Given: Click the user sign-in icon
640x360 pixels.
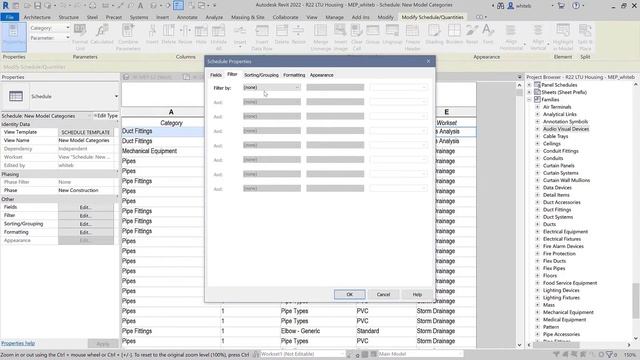Looking at the screenshot, I should 510,6.
